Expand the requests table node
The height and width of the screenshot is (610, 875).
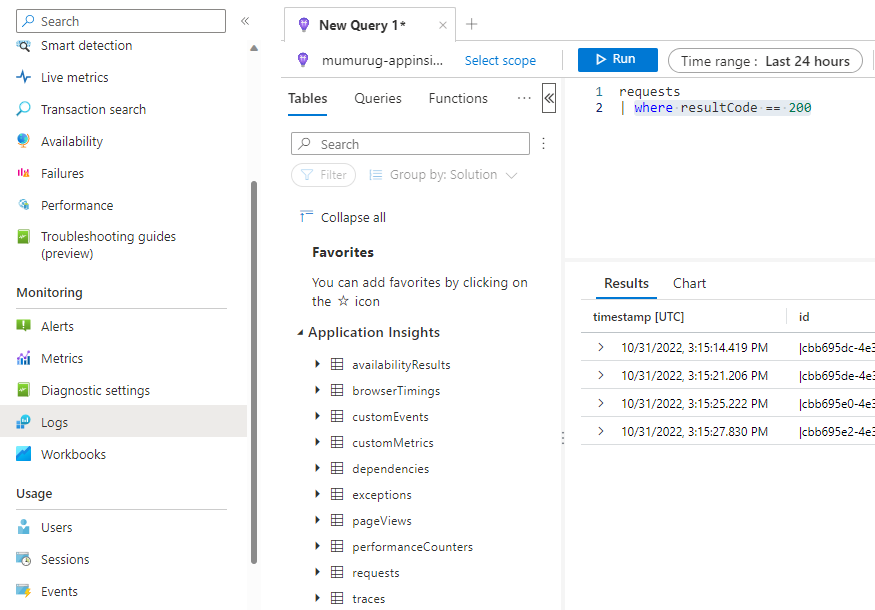[x=318, y=572]
